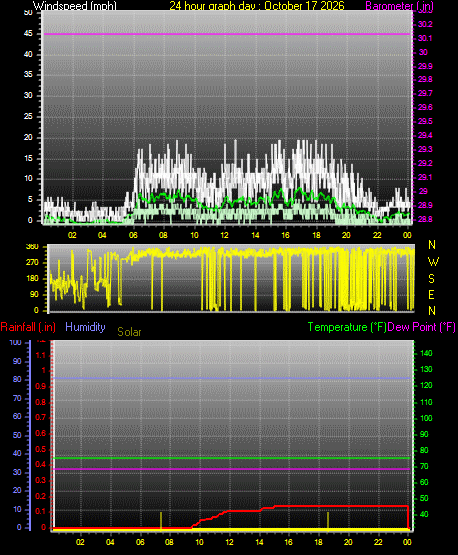This screenshot has width=458, height=555.
Task: Click the '0.1' rainfall axis value
Action: (x=41, y=511)
